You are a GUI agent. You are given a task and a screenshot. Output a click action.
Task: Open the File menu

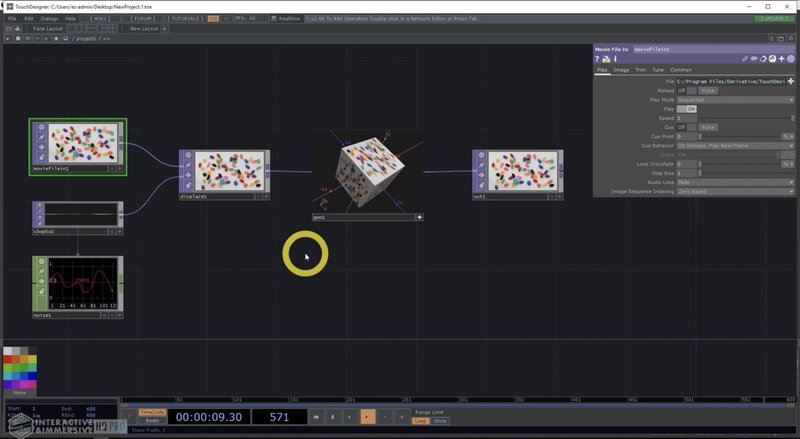click(12, 19)
